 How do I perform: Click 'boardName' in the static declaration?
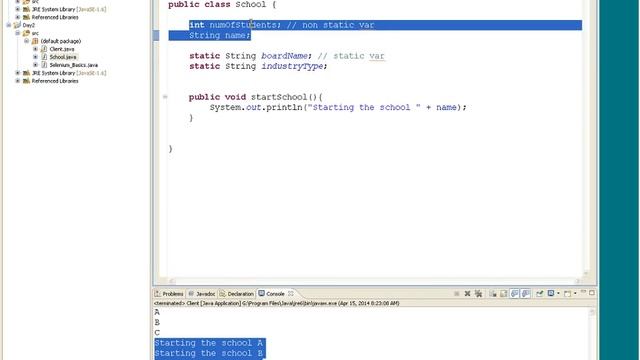[284, 56]
